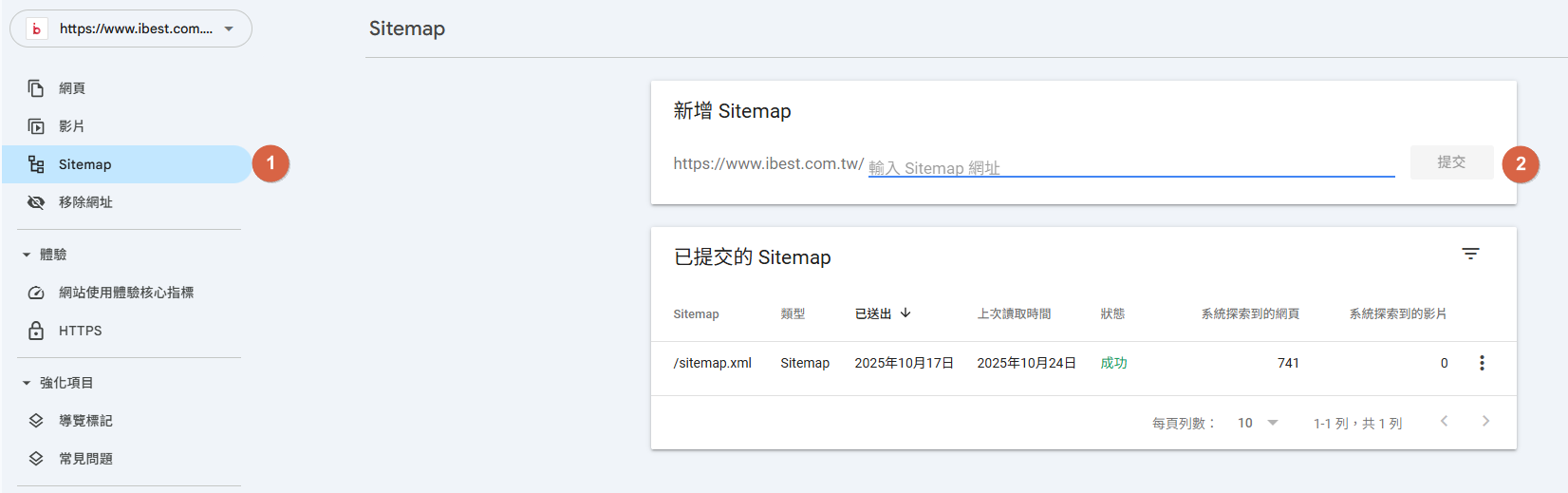
Task: Click the 導覽標記 layers icon
Action: click(36, 421)
